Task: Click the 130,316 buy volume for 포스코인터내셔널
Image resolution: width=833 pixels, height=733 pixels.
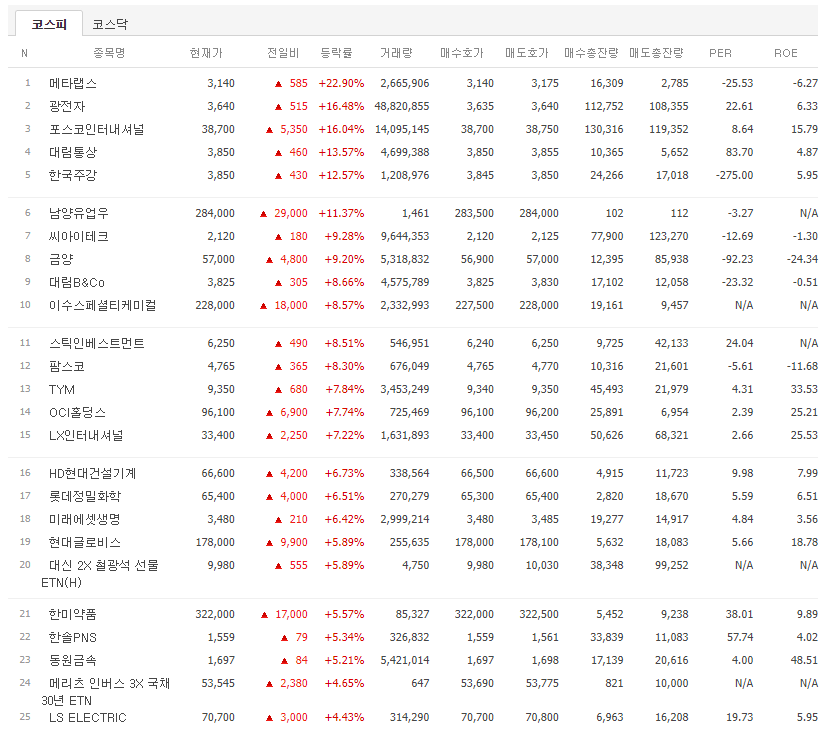Action: 604,129
